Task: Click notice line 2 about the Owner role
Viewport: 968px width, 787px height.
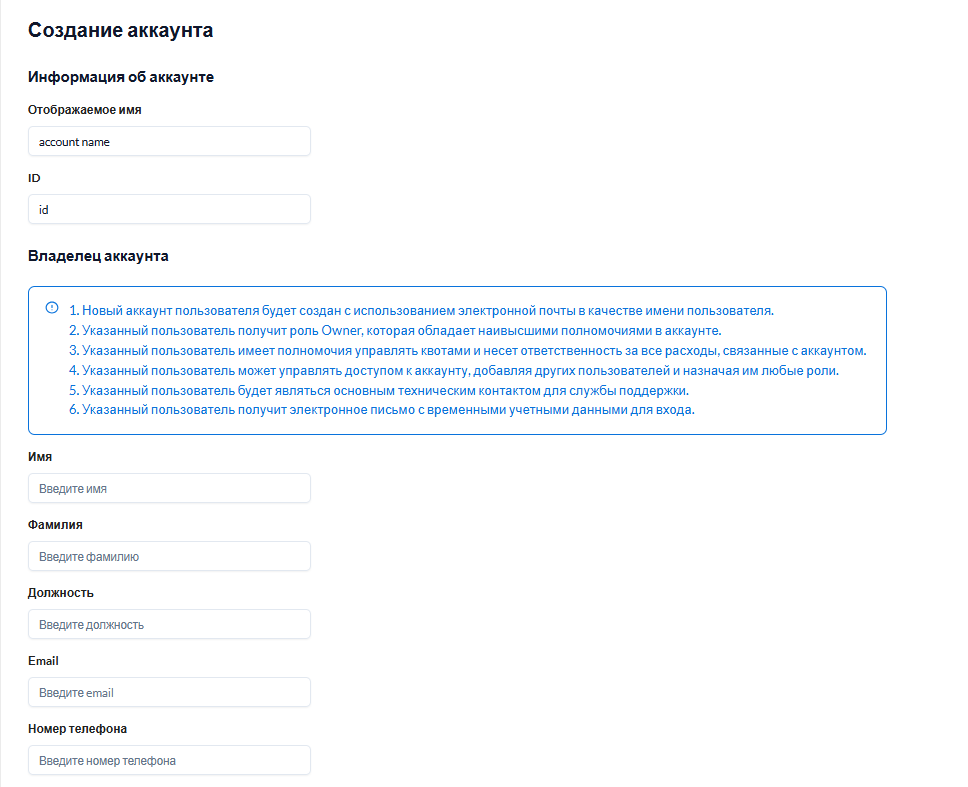Action: pos(395,331)
